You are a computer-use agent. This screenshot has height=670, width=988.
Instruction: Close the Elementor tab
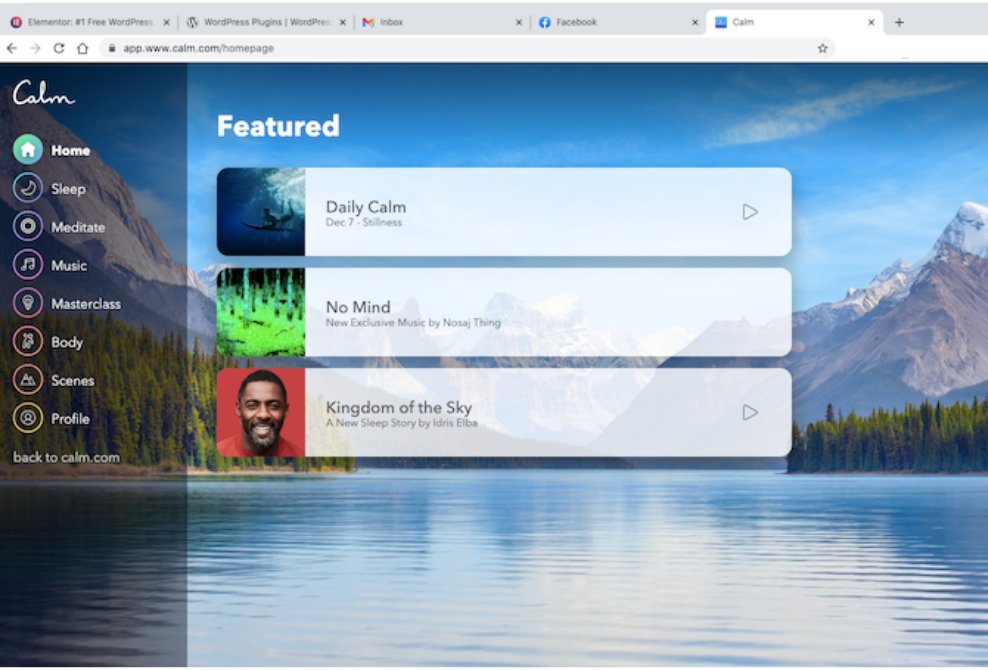click(x=166, y=22)
